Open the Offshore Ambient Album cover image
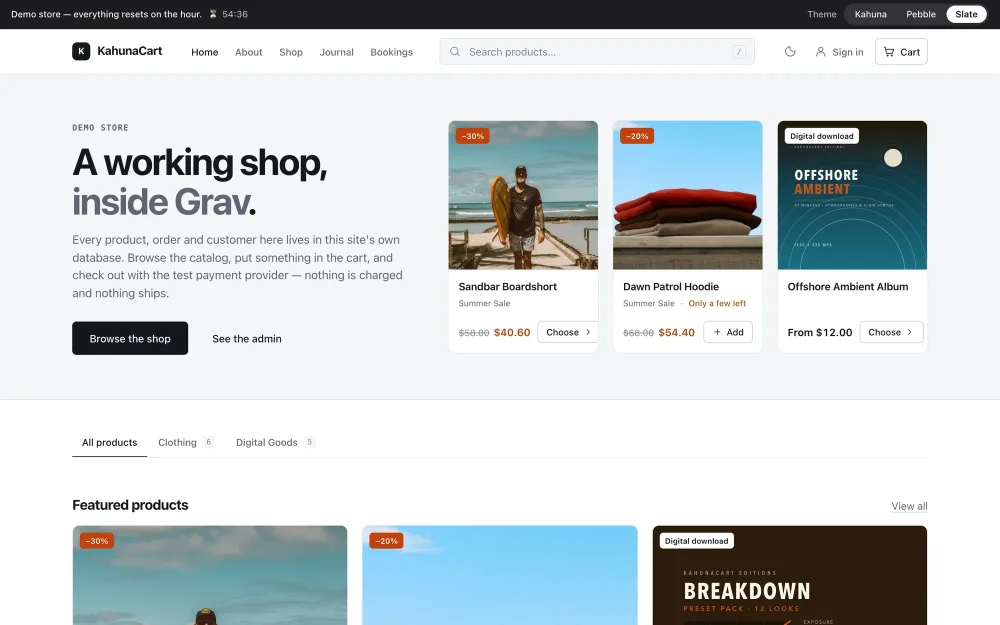 (x=852, y=195)
